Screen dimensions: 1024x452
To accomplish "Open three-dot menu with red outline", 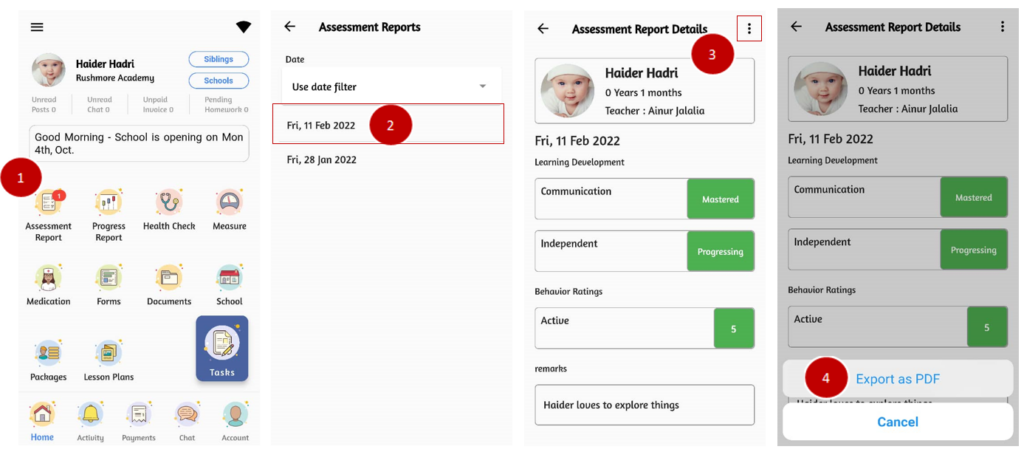I will (x=749, y=29).
